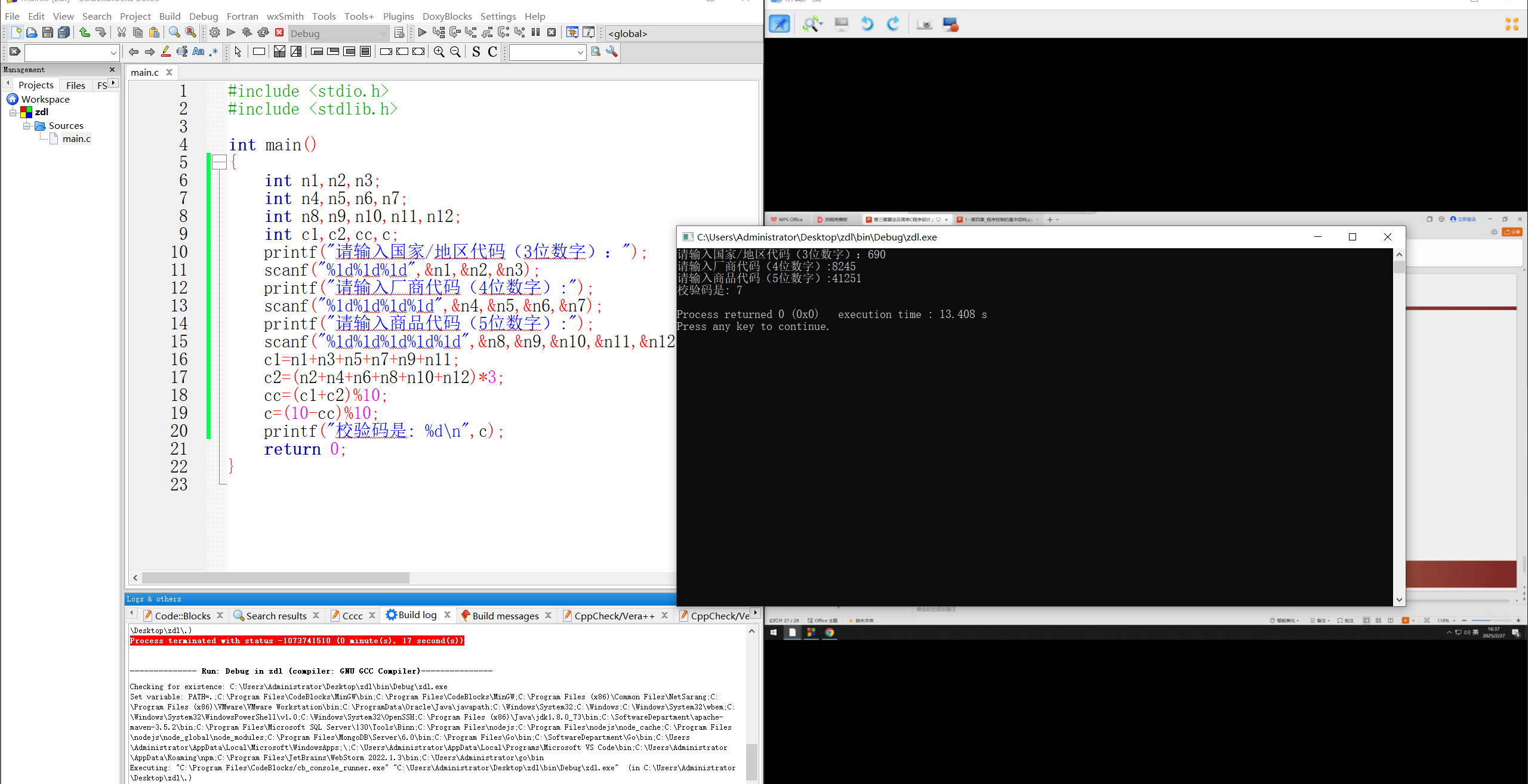Toggle source comments S icon
The height and width of the screenshot is (784, 1528).
click(x=476, y=52)
